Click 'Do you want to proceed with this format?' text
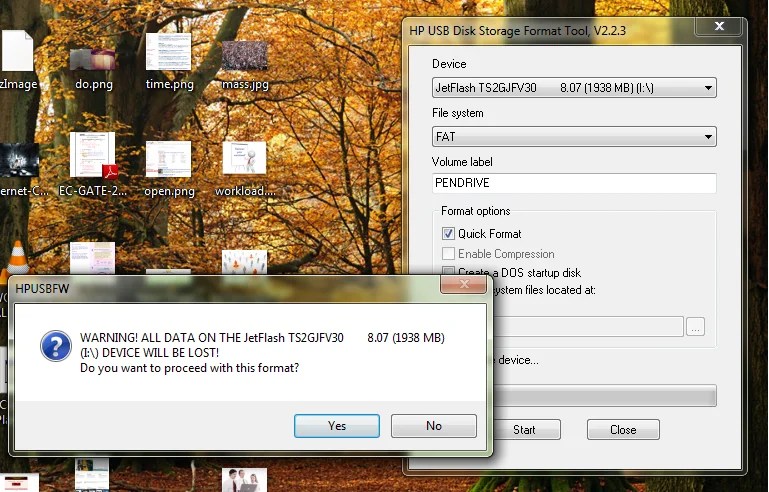The height and width of the screenshot is (492, 769). (189, 368)
